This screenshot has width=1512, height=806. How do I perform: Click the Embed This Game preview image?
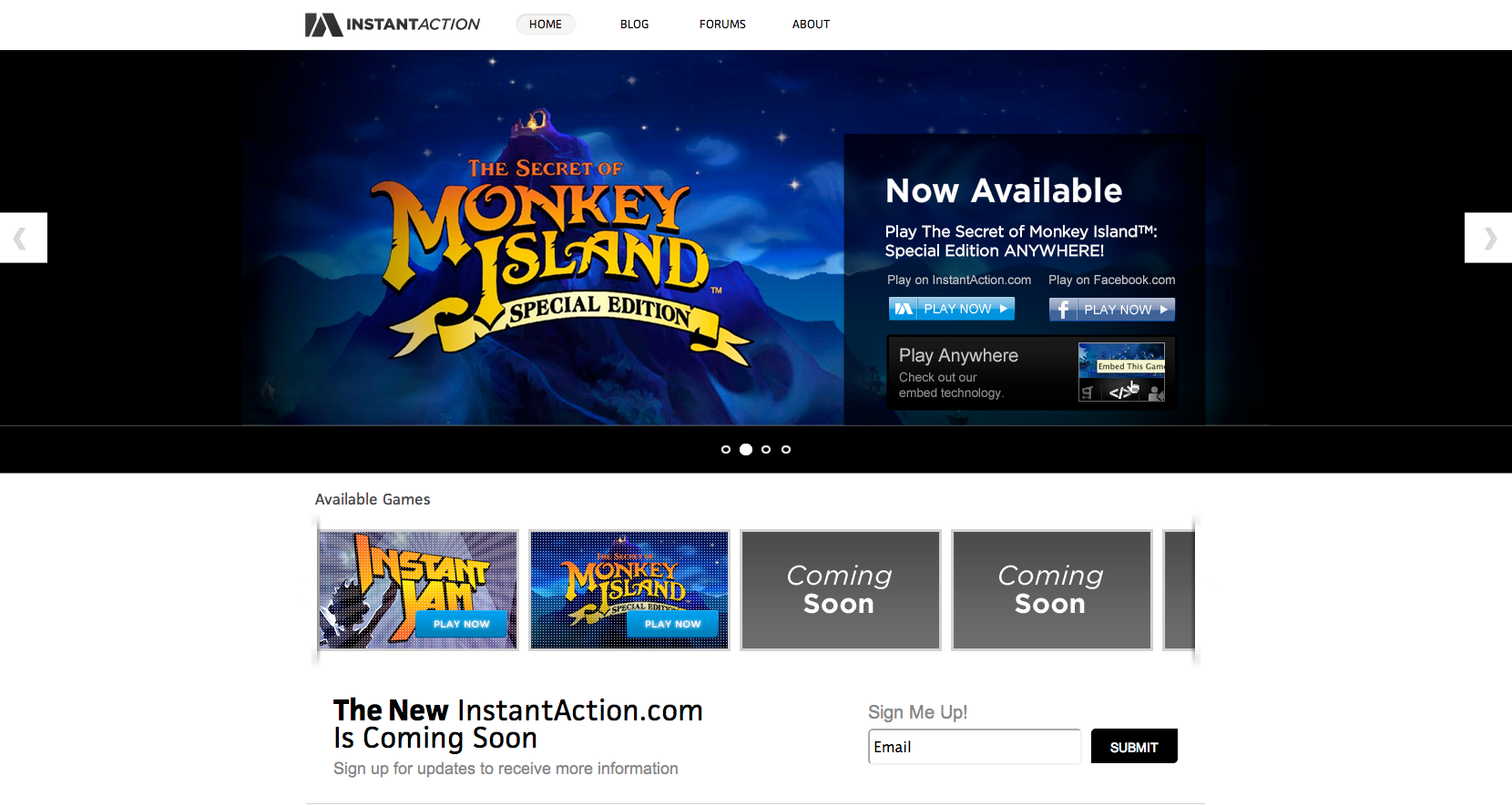(x=1121, y=372)
